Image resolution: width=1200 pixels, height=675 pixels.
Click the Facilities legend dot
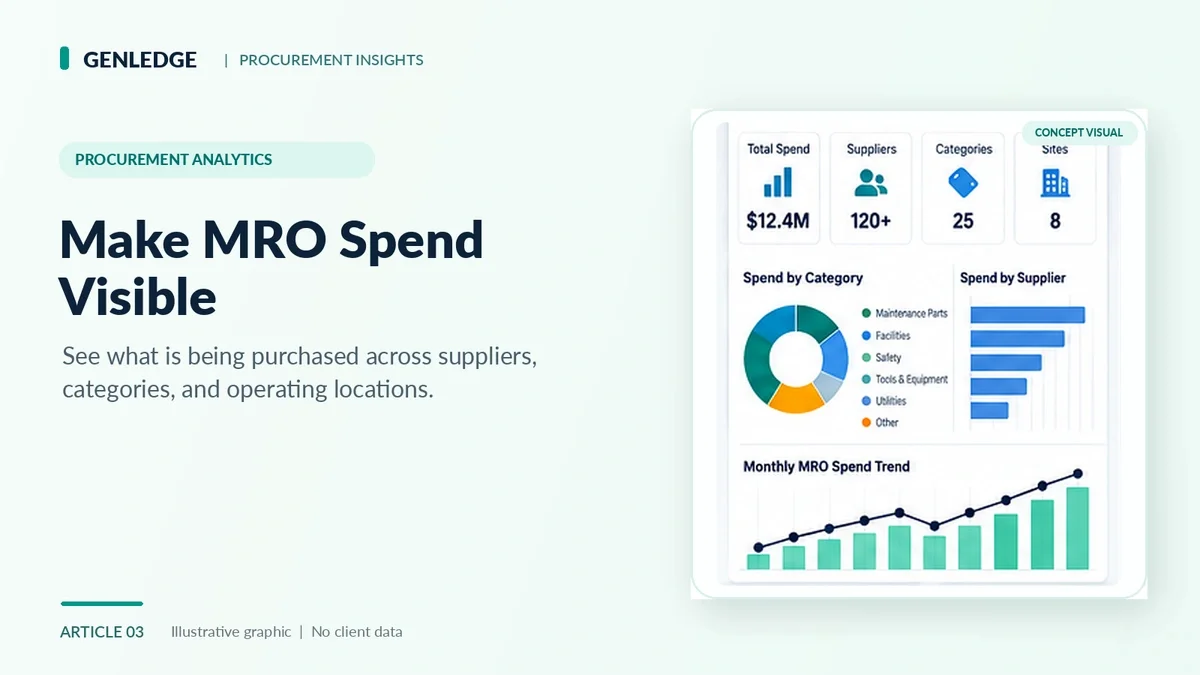(x=866, y=336)
